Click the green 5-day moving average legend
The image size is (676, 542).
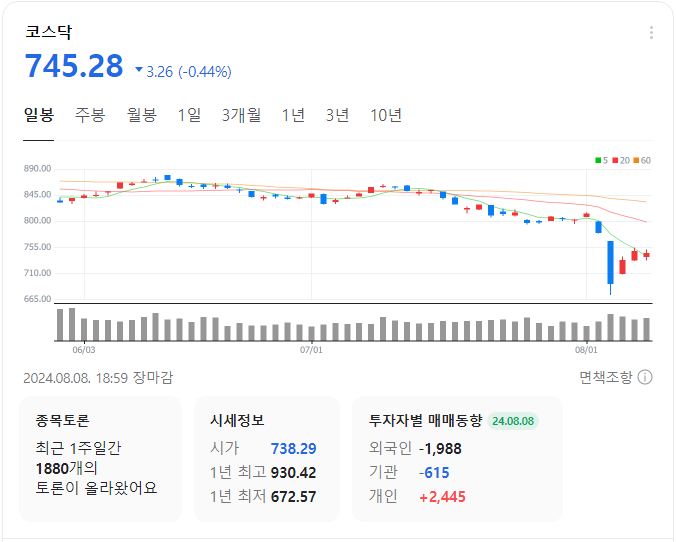(602, 160)
